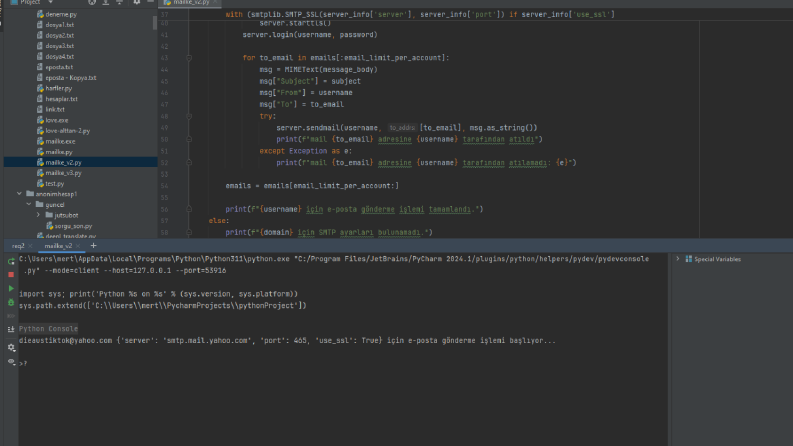Select highlighted mailke_v2.py tree row
793x446 pixels.
coord(80,162)
